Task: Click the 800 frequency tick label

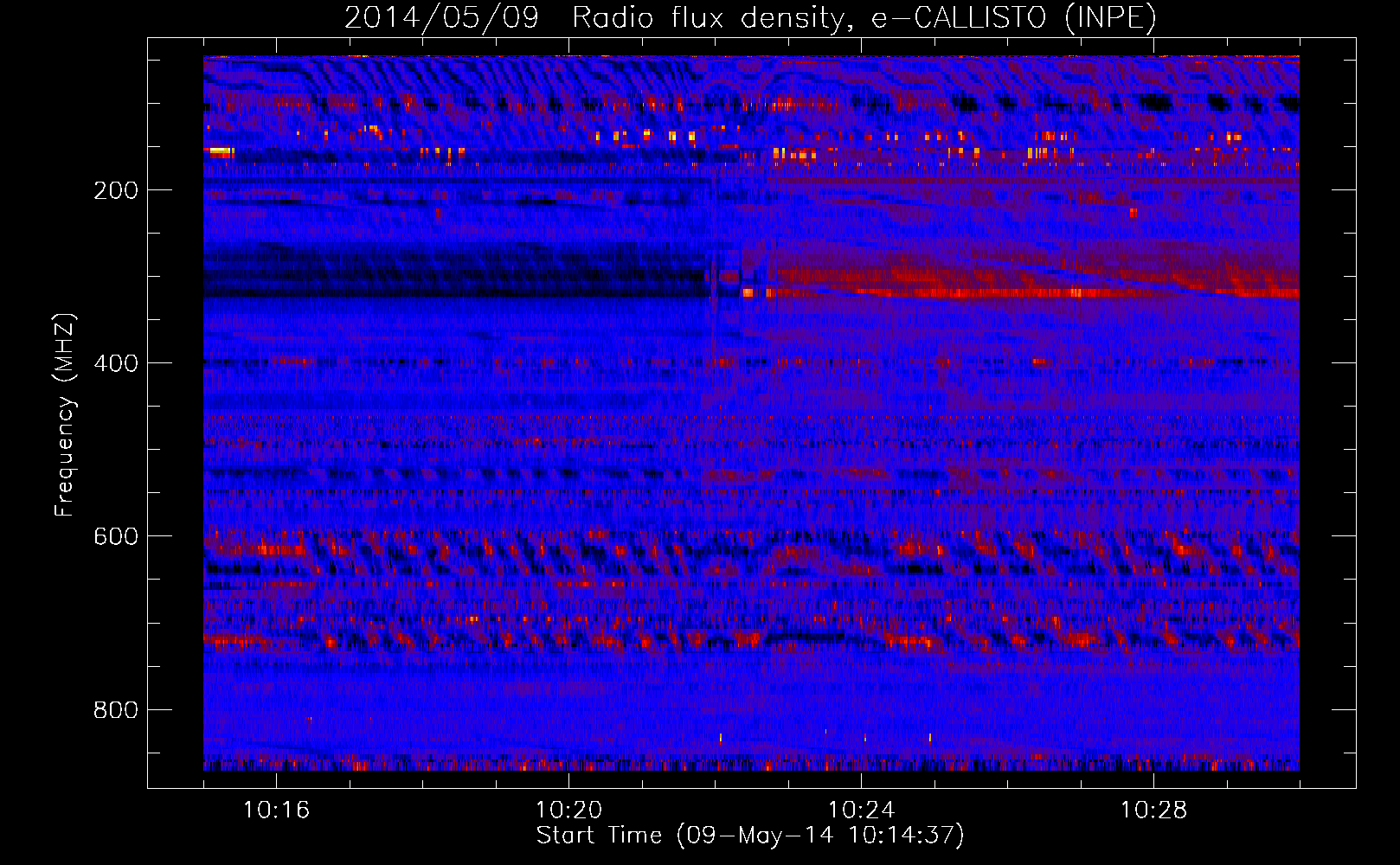Action: 116,710
